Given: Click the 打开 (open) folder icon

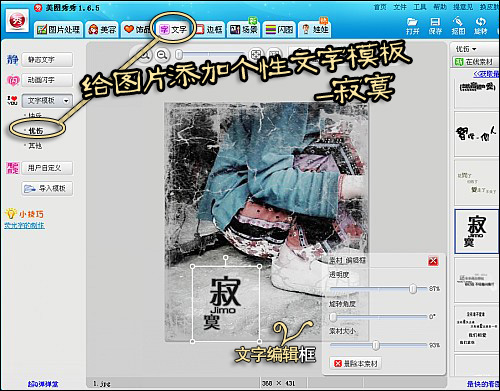Looking at the screenshot, I should point(412,26).
